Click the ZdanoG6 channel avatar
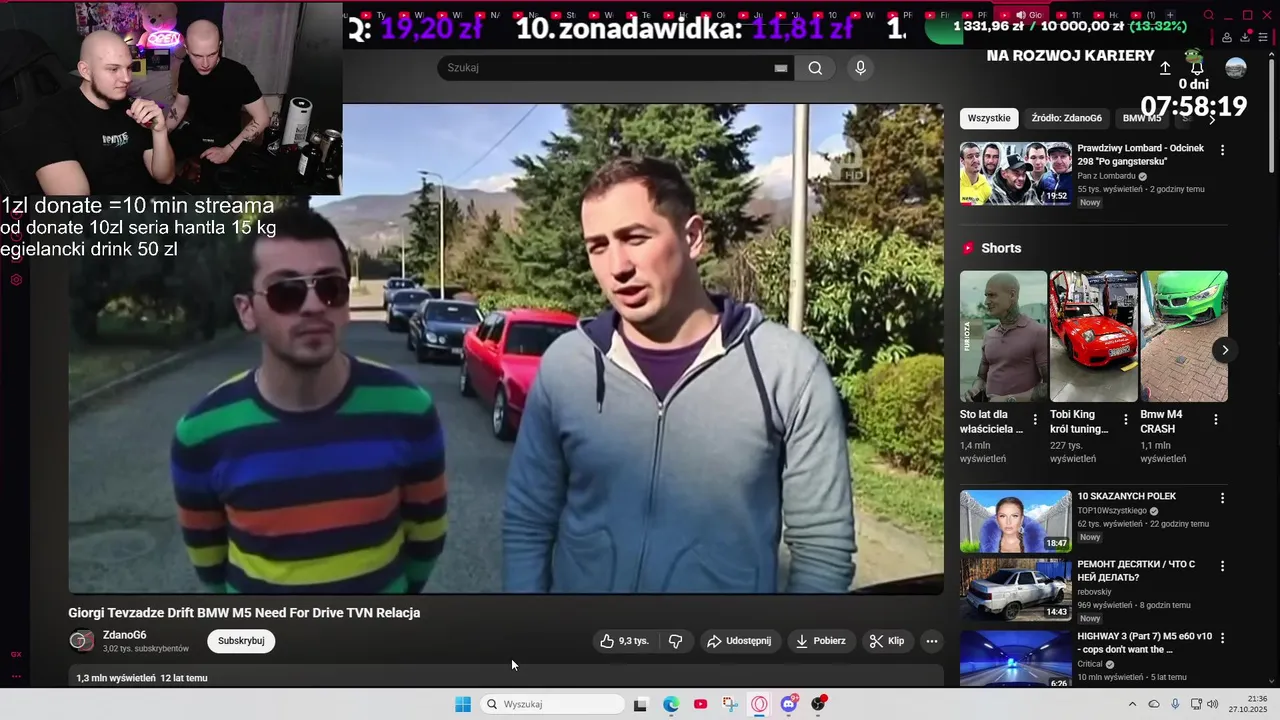The height and width of the screenshot is (720, 1280). pos(82,641)
